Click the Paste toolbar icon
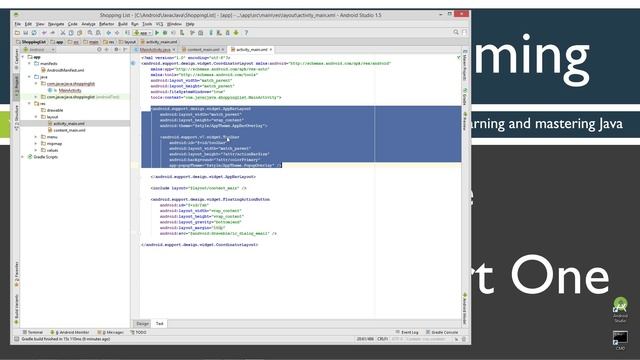 tap(80, 33)
